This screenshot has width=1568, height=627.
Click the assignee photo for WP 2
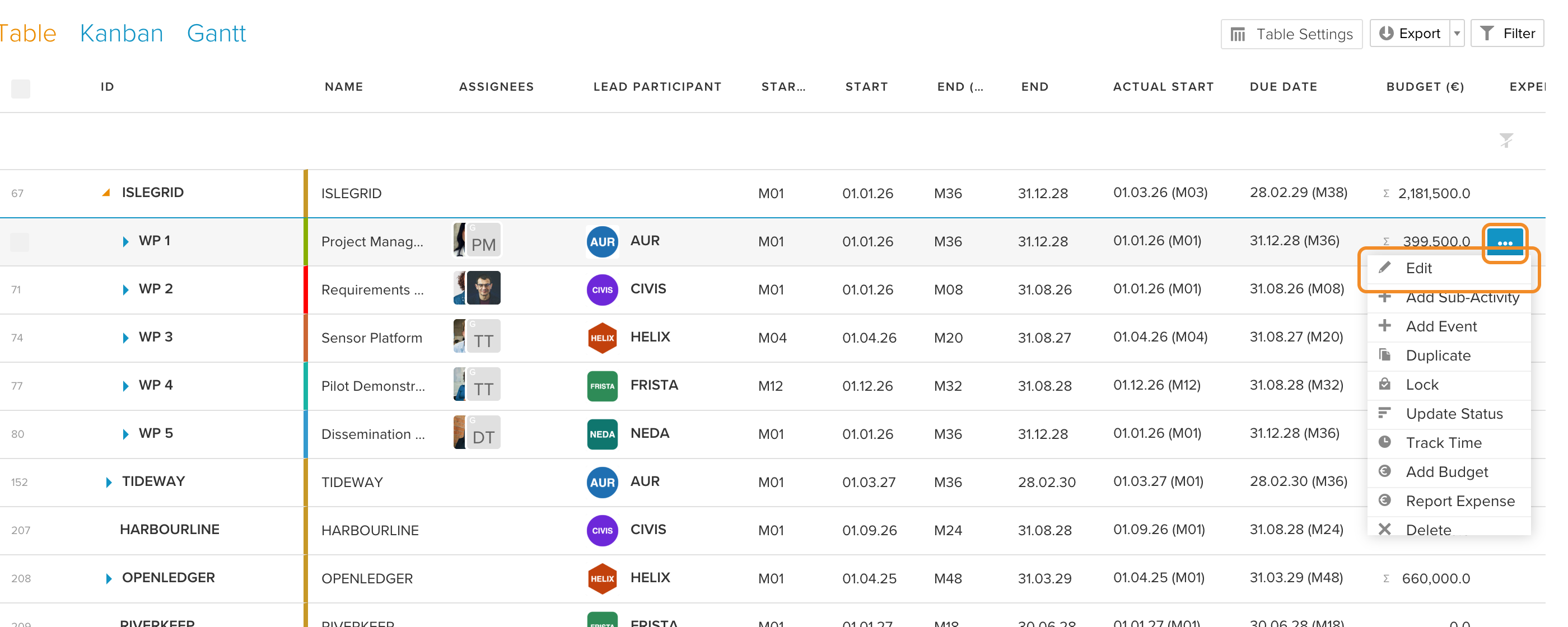point(483,288)
